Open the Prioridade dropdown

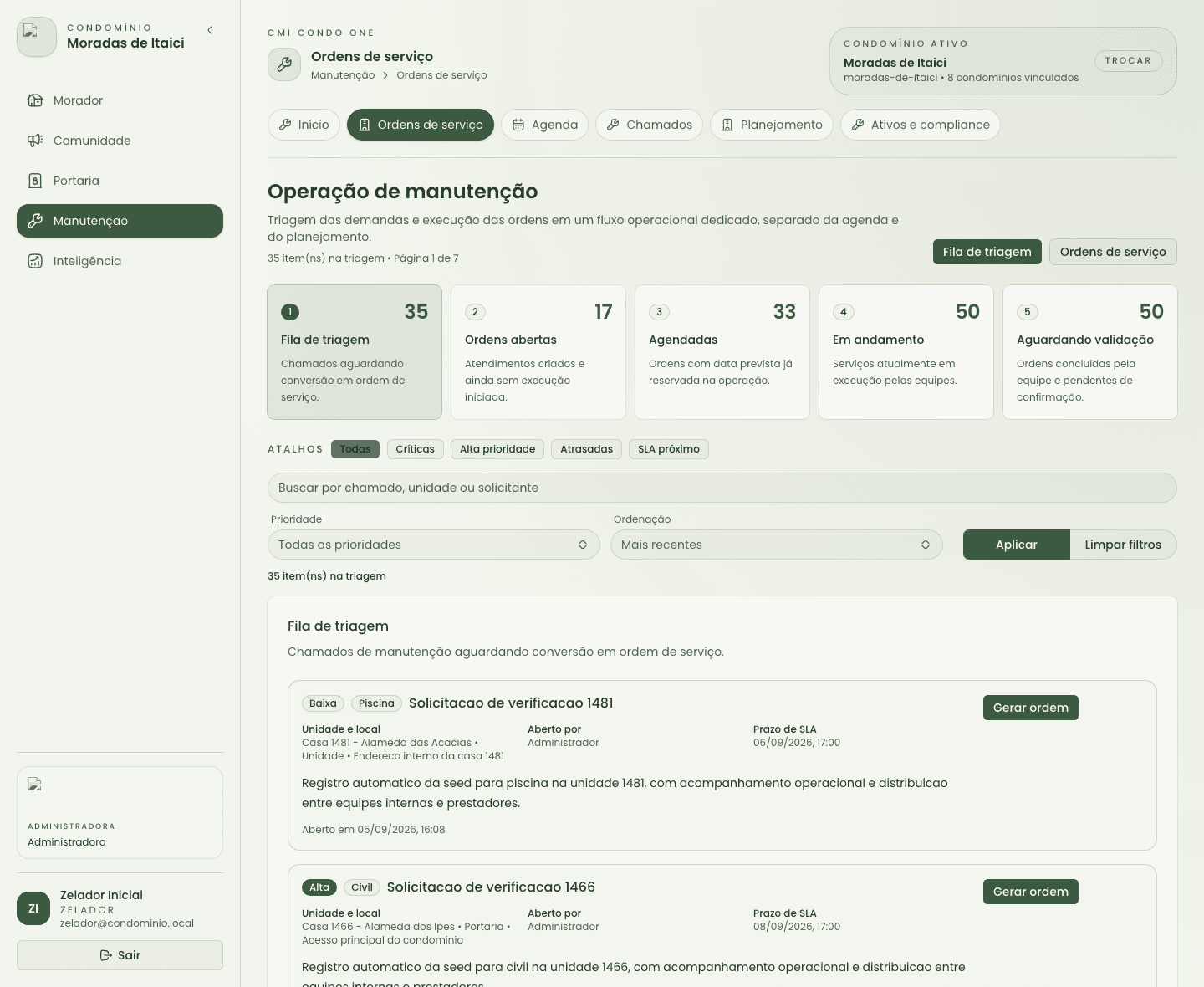point(434,545)
